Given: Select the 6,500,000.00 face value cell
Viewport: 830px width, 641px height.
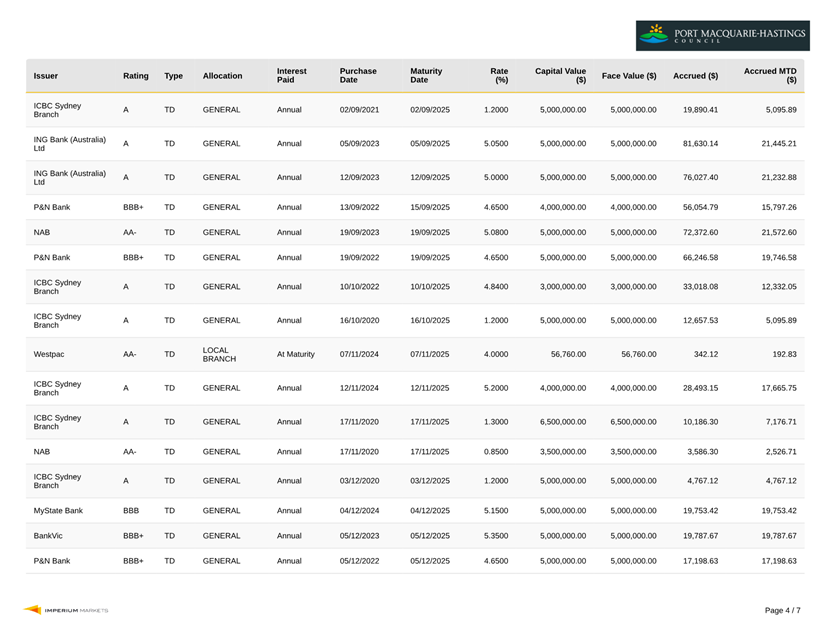Looking at the screenshot, I should point(633,422).
